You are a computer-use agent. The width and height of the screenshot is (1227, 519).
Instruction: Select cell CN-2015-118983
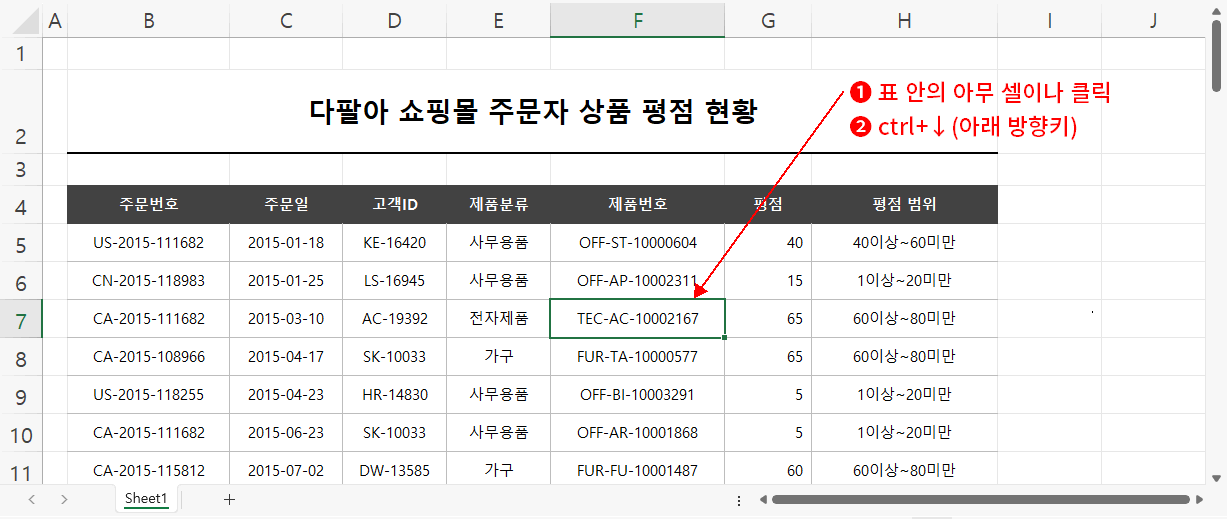(x=148, y=281)
